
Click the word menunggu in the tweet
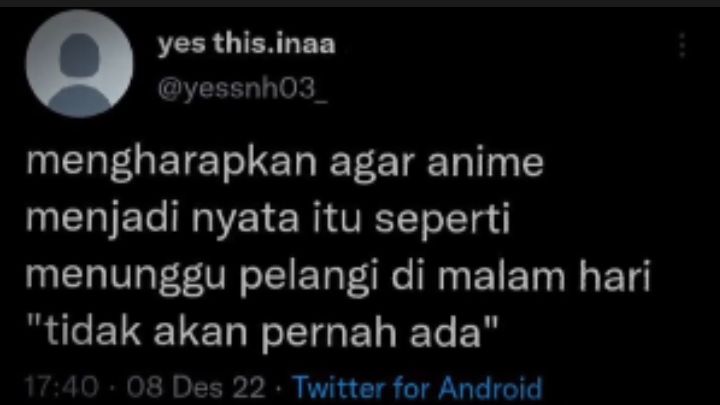click(x=126, y=277)
